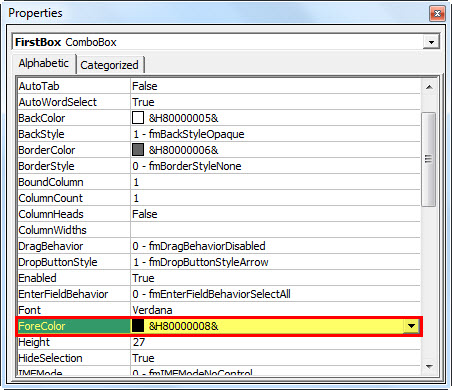Click the scrollbar up arrow
Screen dimensions: 452x390
click(x=429, y=87)
